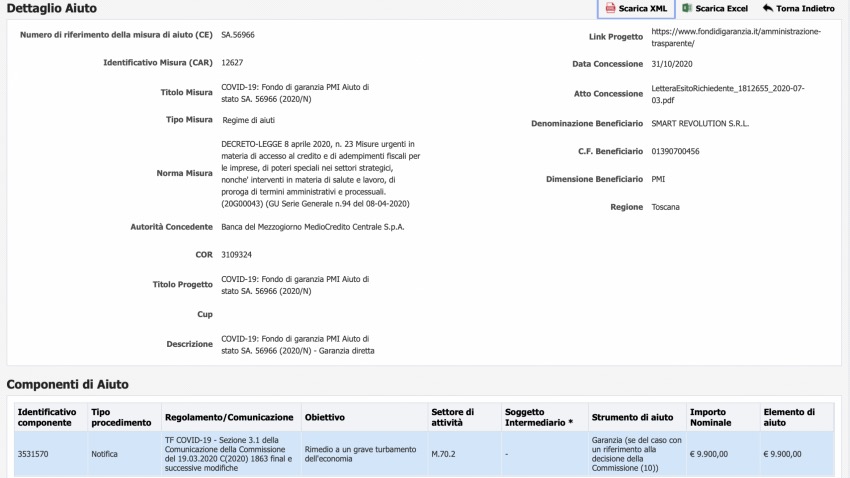The height and width of the screenshot is (478, 850).
Task: Click the Excel icon beside Scarica Excel
Action: (687, 8)
